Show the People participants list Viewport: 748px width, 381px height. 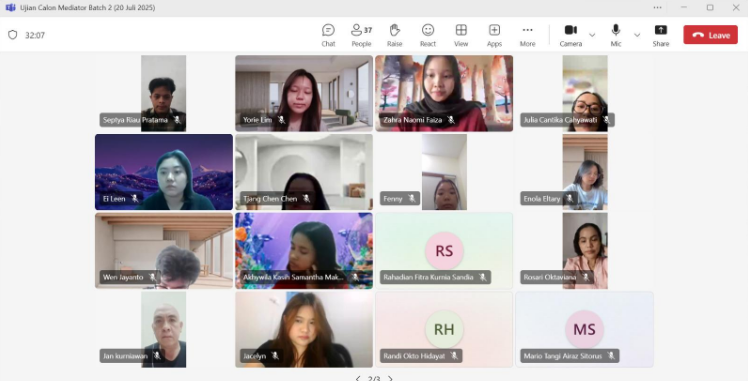(x=361, y=35)
